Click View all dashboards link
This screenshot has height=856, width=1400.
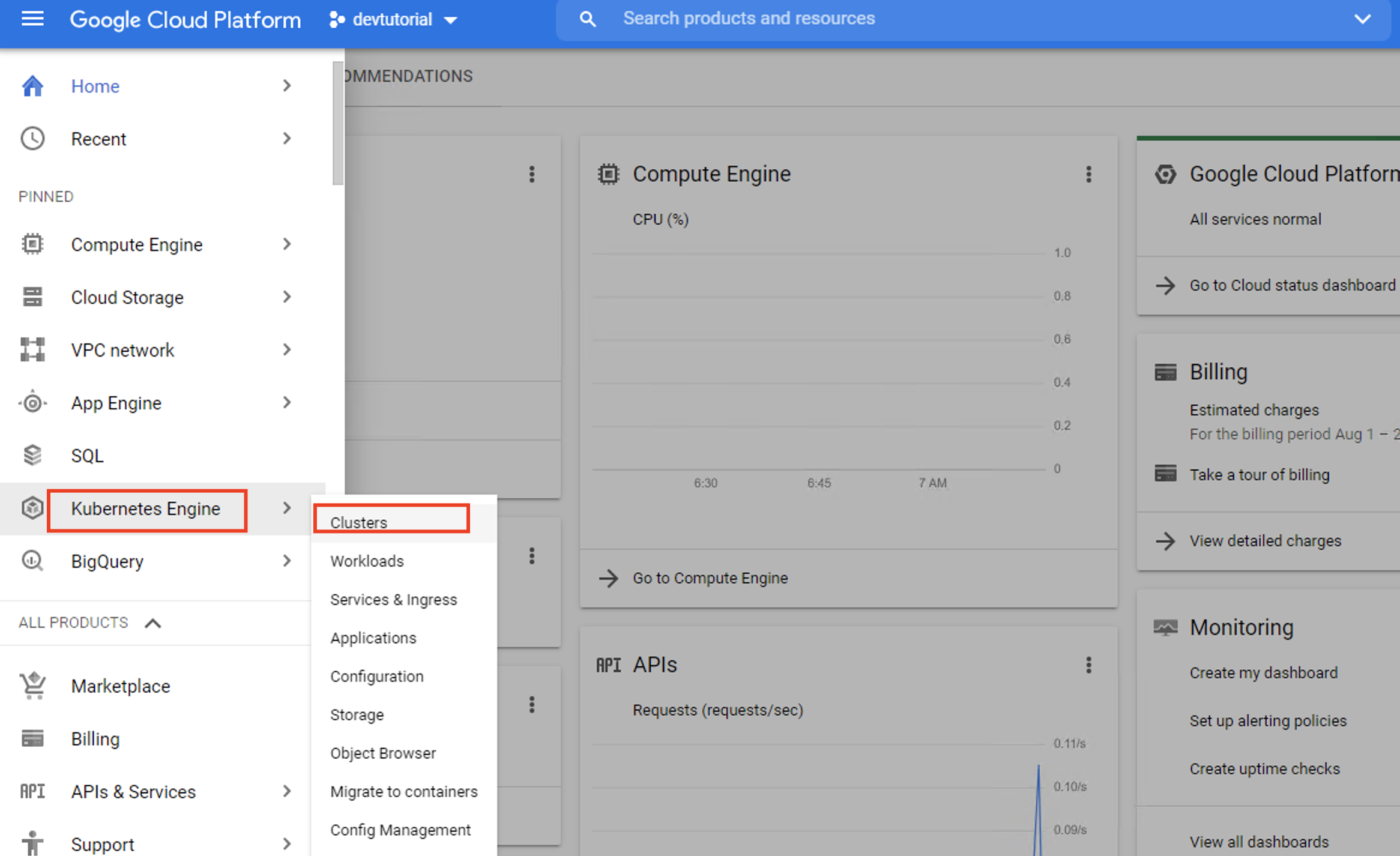1259,842
